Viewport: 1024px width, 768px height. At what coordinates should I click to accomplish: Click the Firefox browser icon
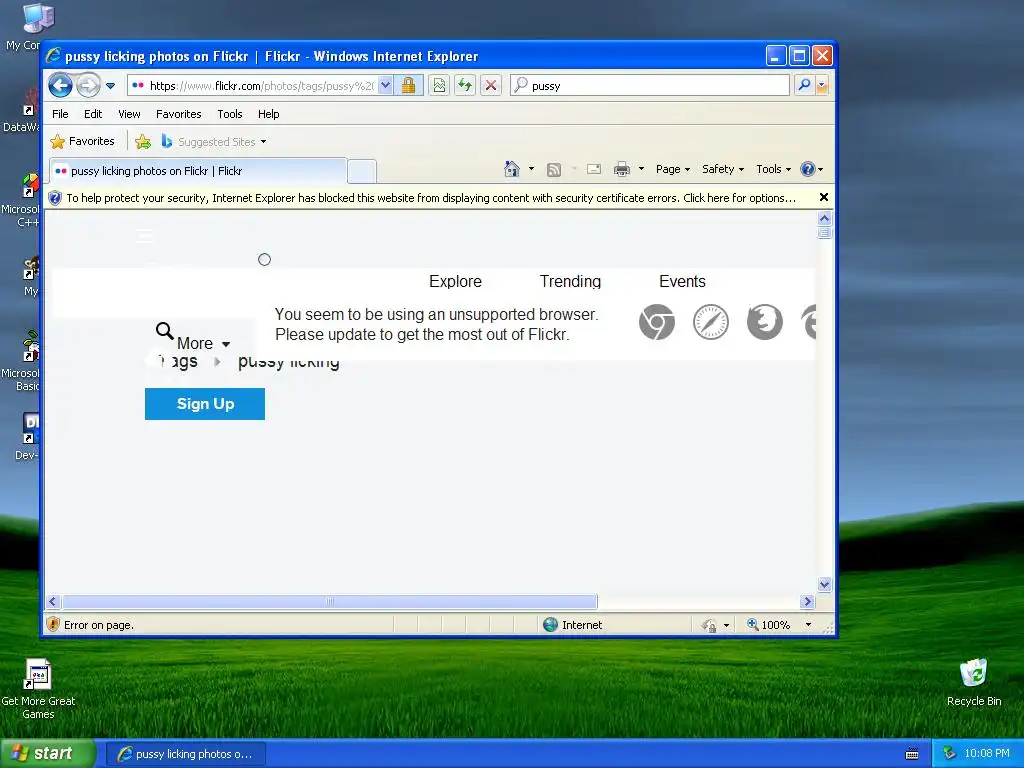coord(765,322)
